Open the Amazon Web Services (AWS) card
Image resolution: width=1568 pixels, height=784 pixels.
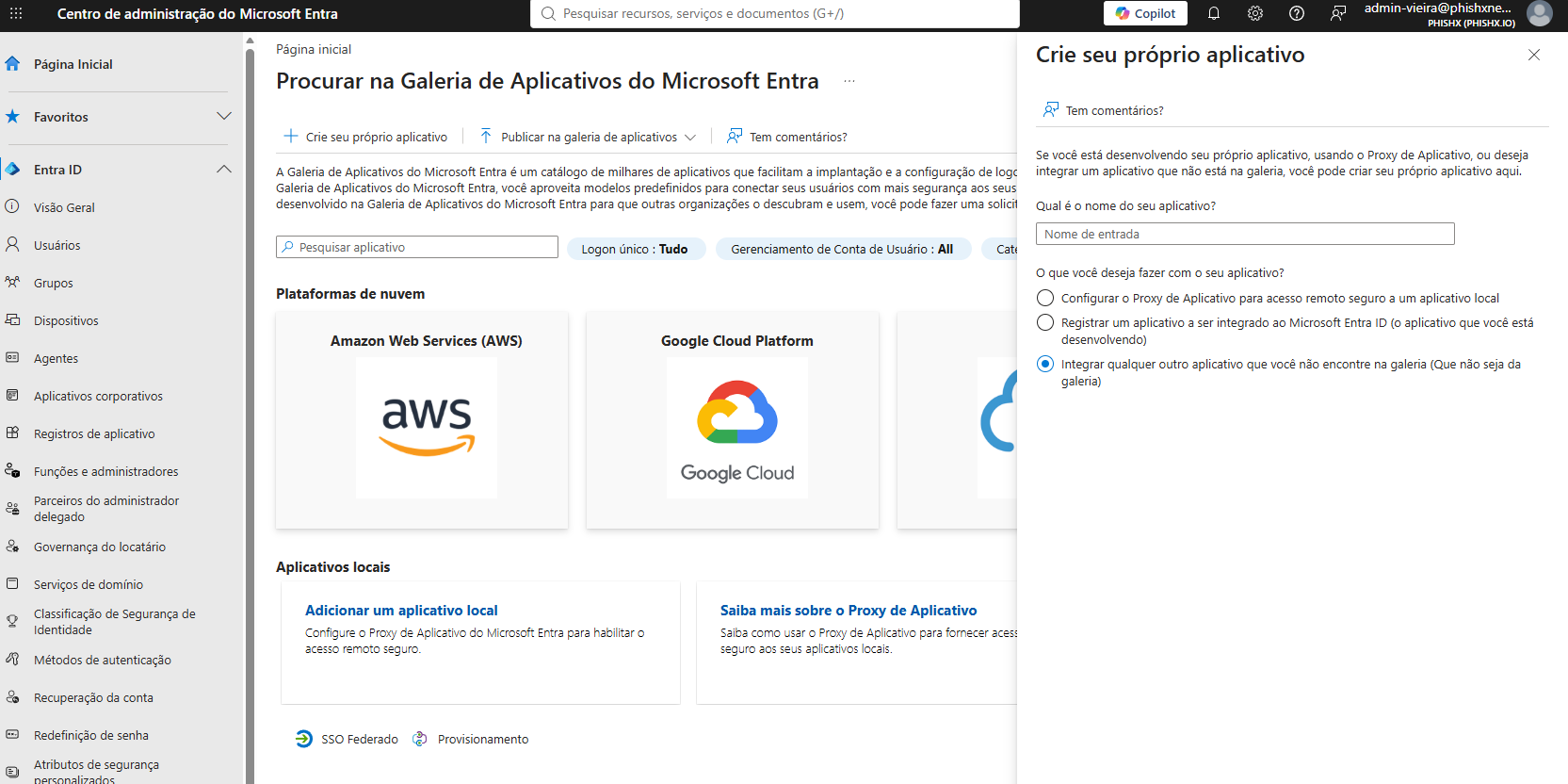point(422,420)
